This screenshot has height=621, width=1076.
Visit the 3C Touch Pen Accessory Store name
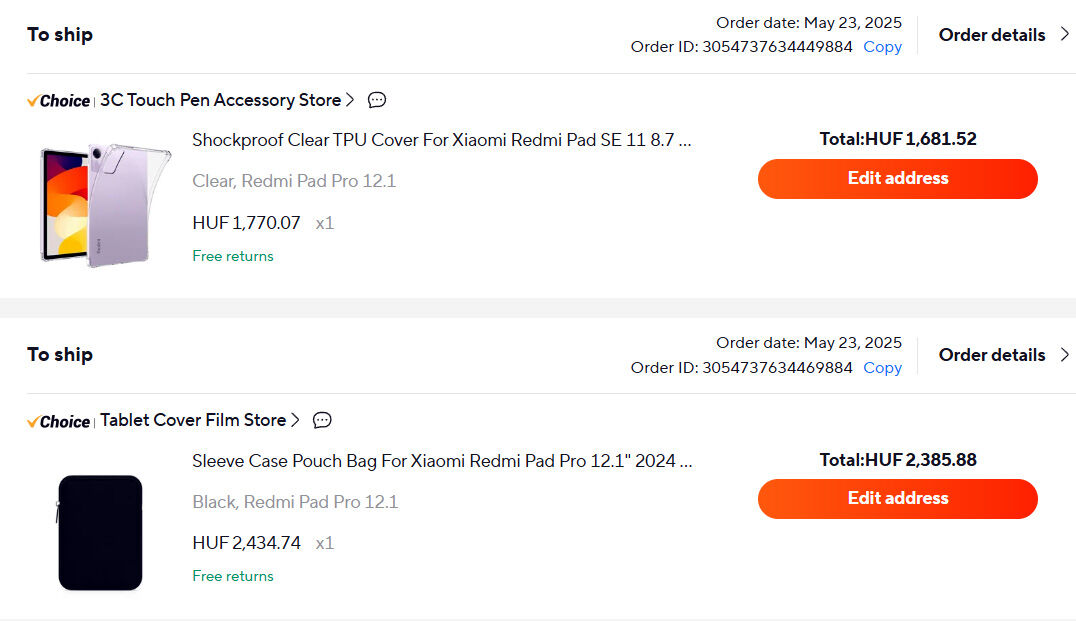coord(220,100)
